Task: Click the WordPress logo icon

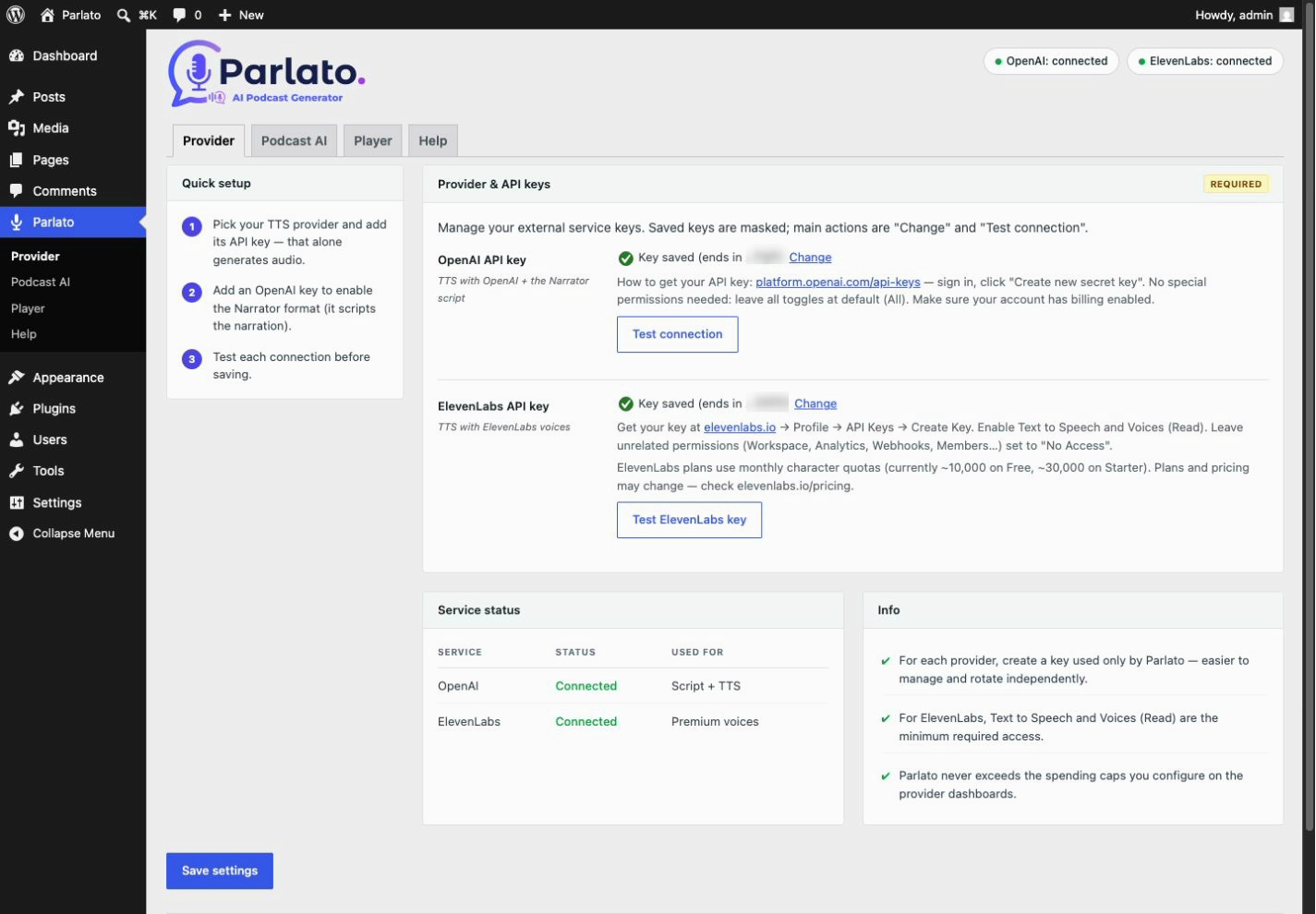Action: click(16, 15)
